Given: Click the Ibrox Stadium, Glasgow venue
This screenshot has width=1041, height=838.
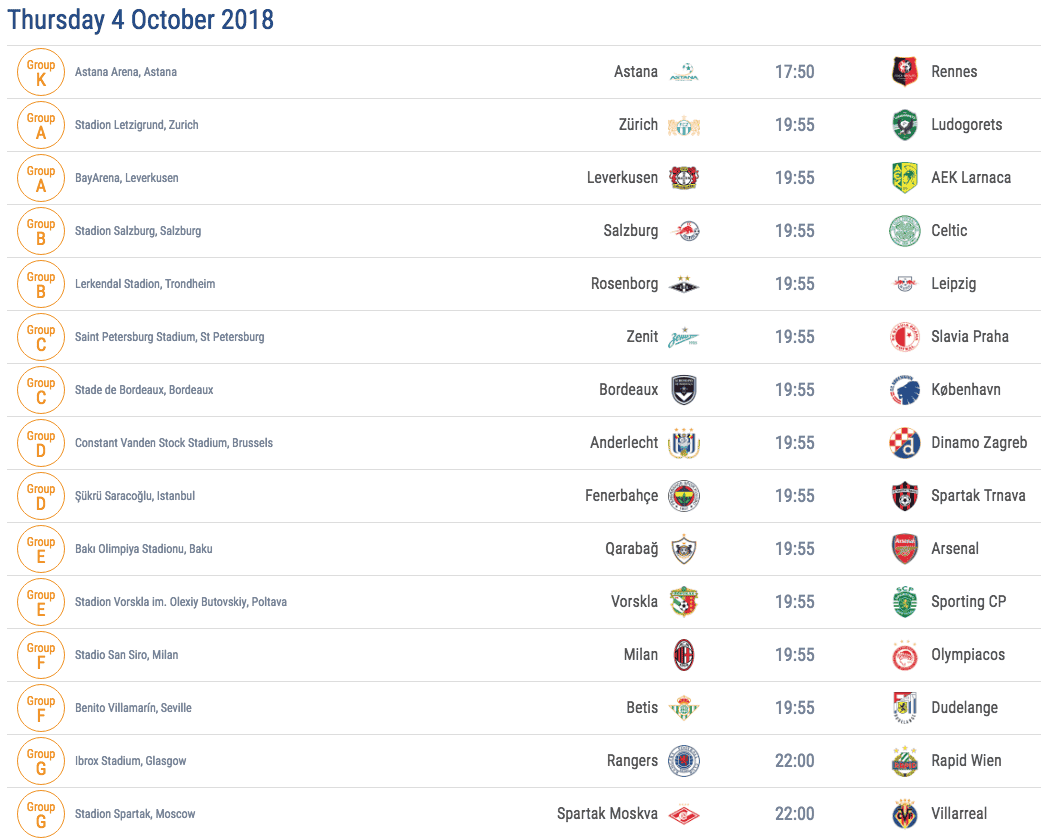Looking at the screenshot, I should (130, 761).
